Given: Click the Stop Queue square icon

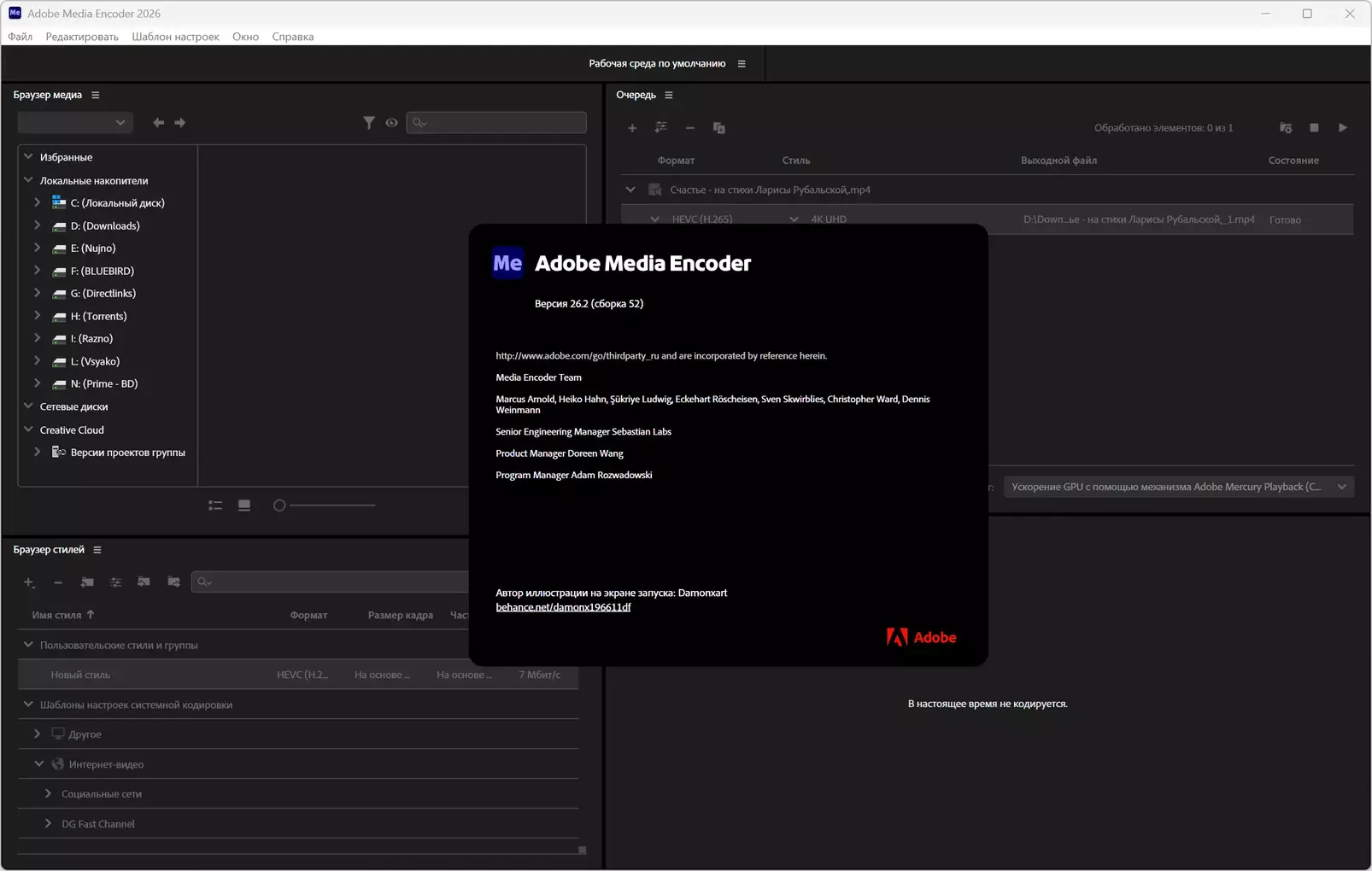Looking at the screenshot, I should (x=1314, y=128).
